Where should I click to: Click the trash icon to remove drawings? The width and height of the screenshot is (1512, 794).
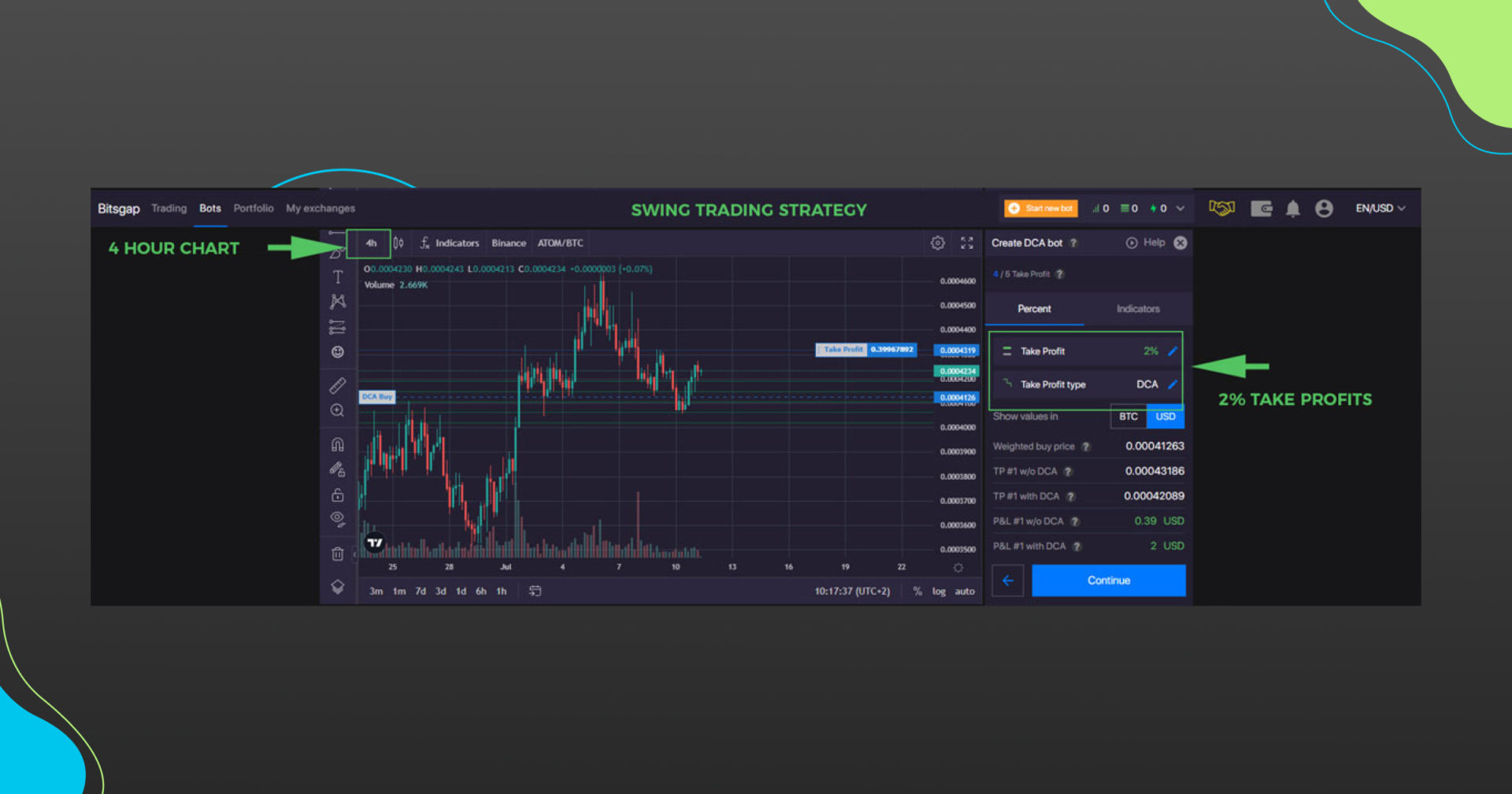pyautogui.click(x=337, y=554)
